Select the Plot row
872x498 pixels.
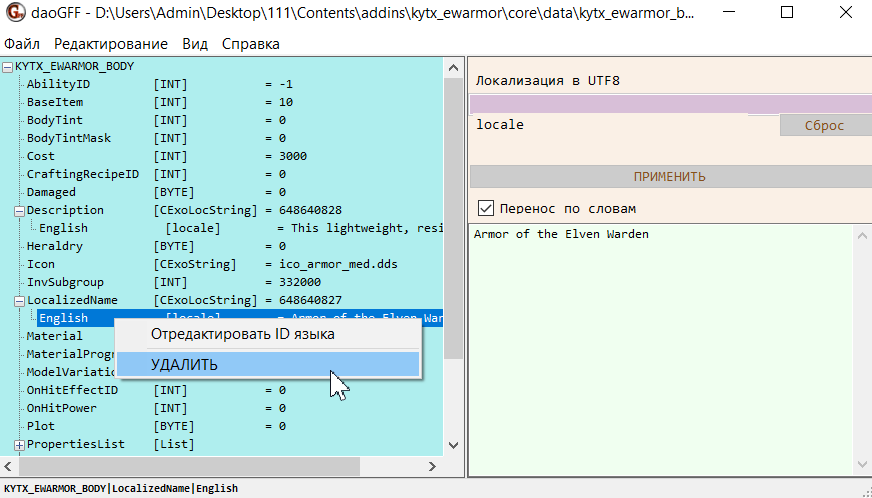(156, 426)
